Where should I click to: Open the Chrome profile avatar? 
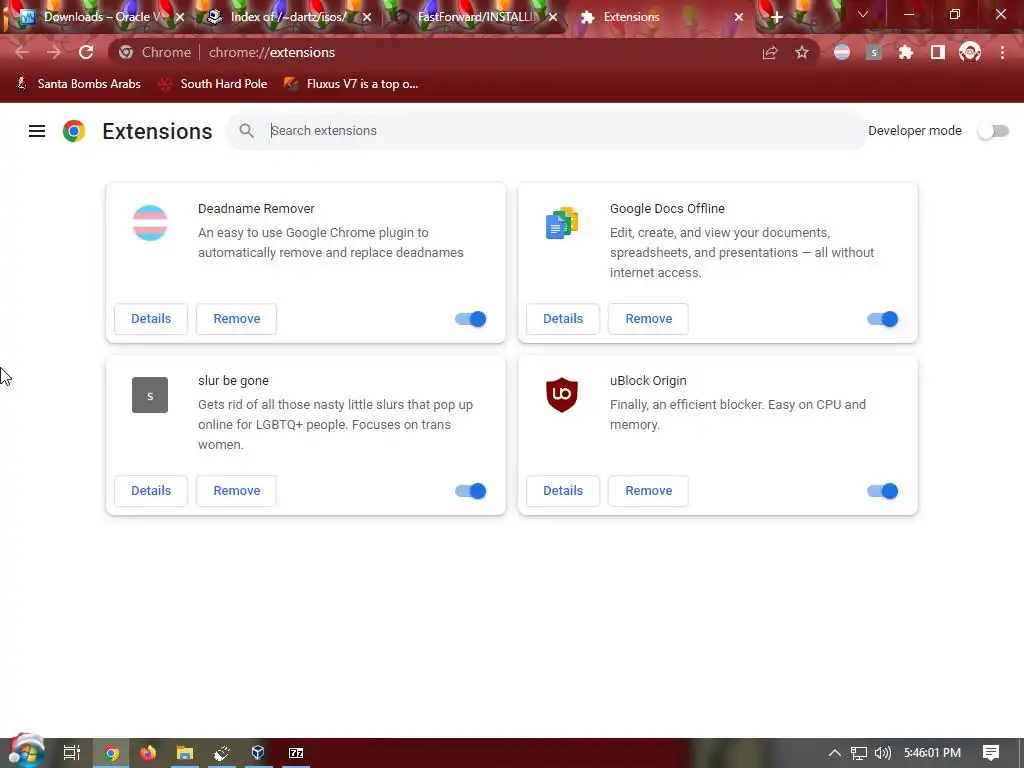pos(970,52)
